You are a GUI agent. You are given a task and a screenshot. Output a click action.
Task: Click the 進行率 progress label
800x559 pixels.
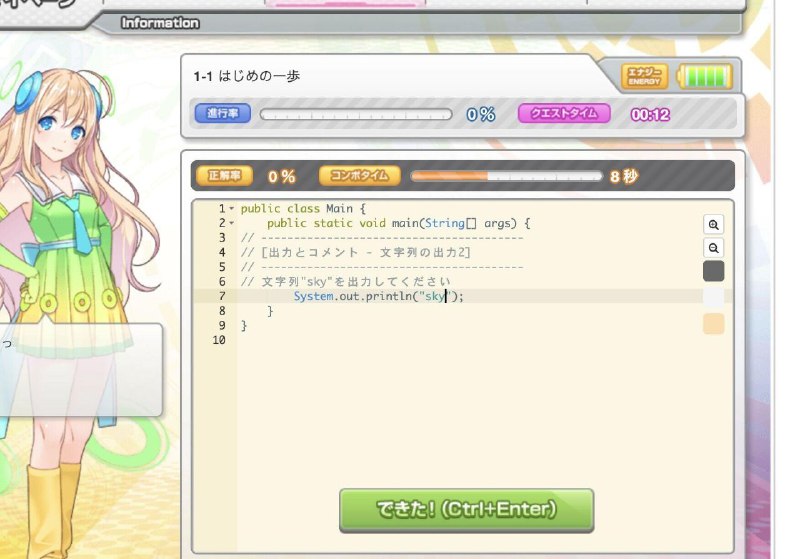point(222,113)
